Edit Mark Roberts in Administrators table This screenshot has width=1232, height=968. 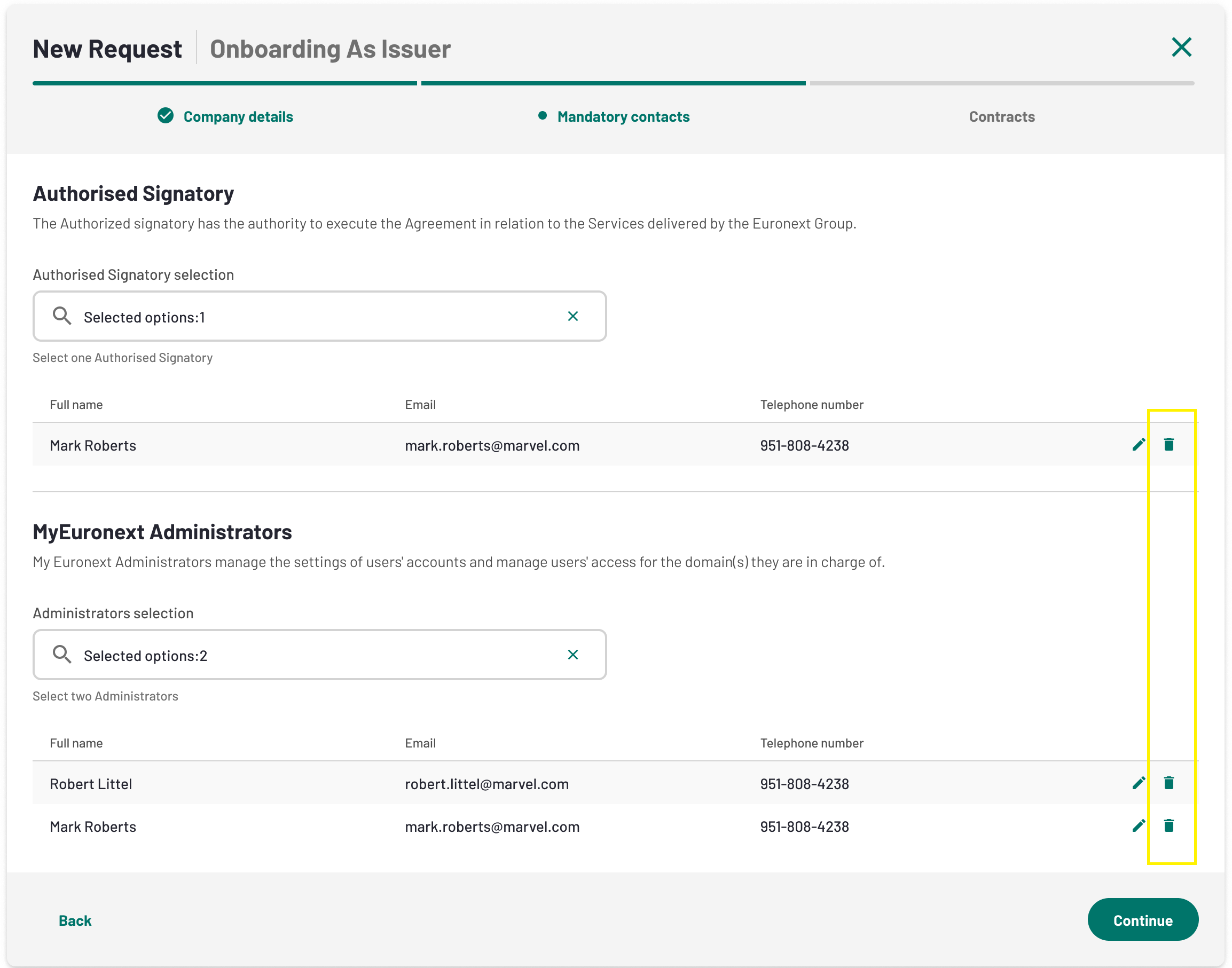1138,827
